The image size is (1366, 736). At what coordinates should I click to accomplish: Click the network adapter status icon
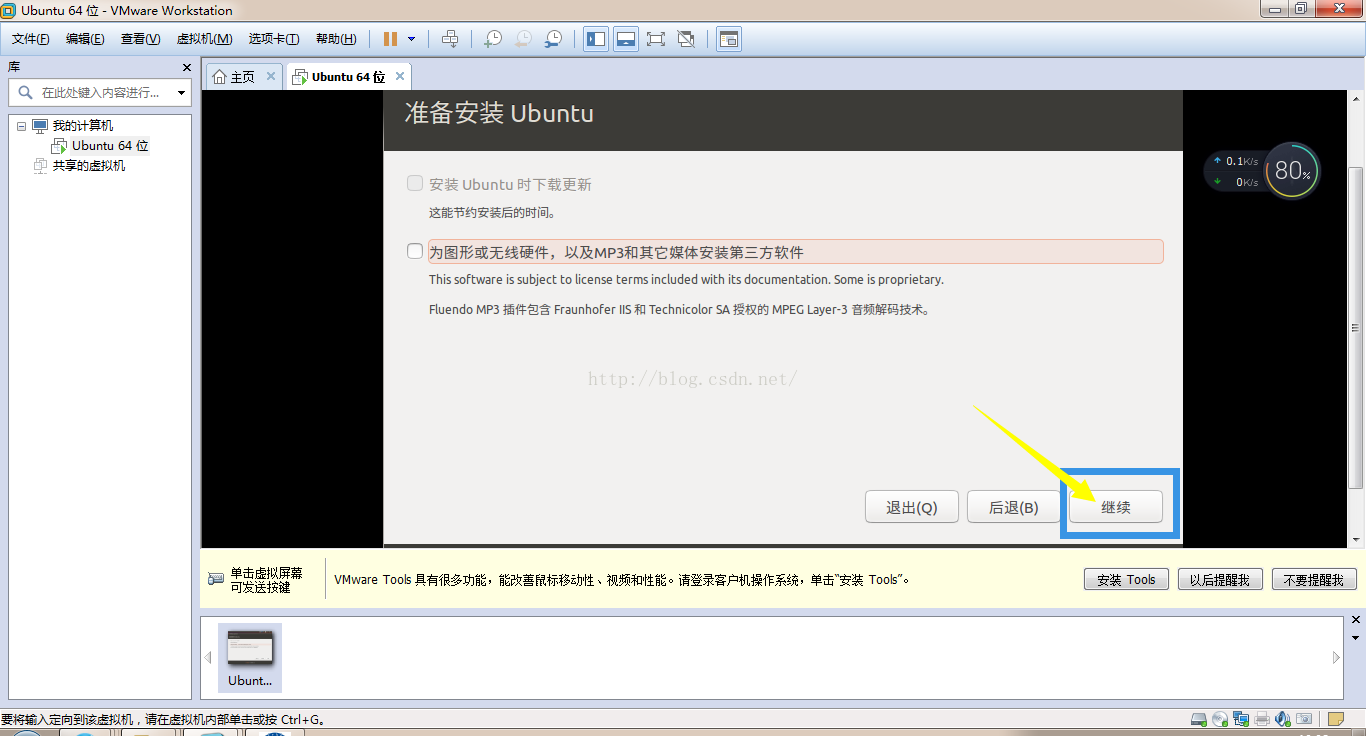pos(1241,719)
